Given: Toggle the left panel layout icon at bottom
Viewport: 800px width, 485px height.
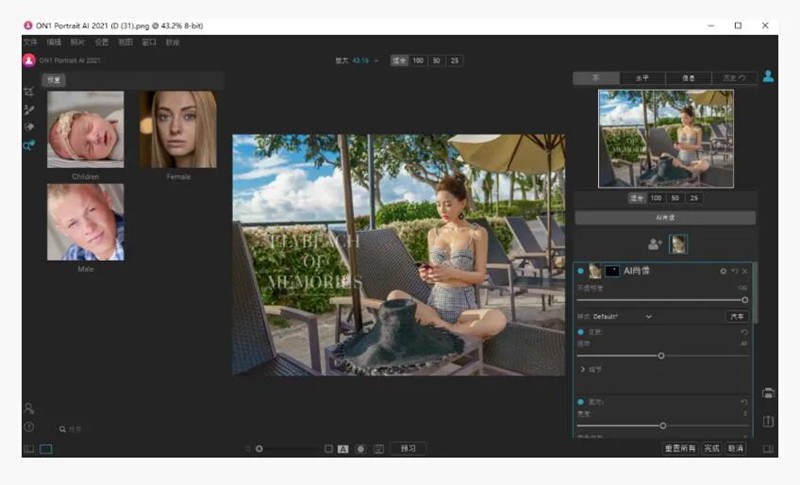Looking at the screenshot, I should pyautogui.click(x=29, y=449).
